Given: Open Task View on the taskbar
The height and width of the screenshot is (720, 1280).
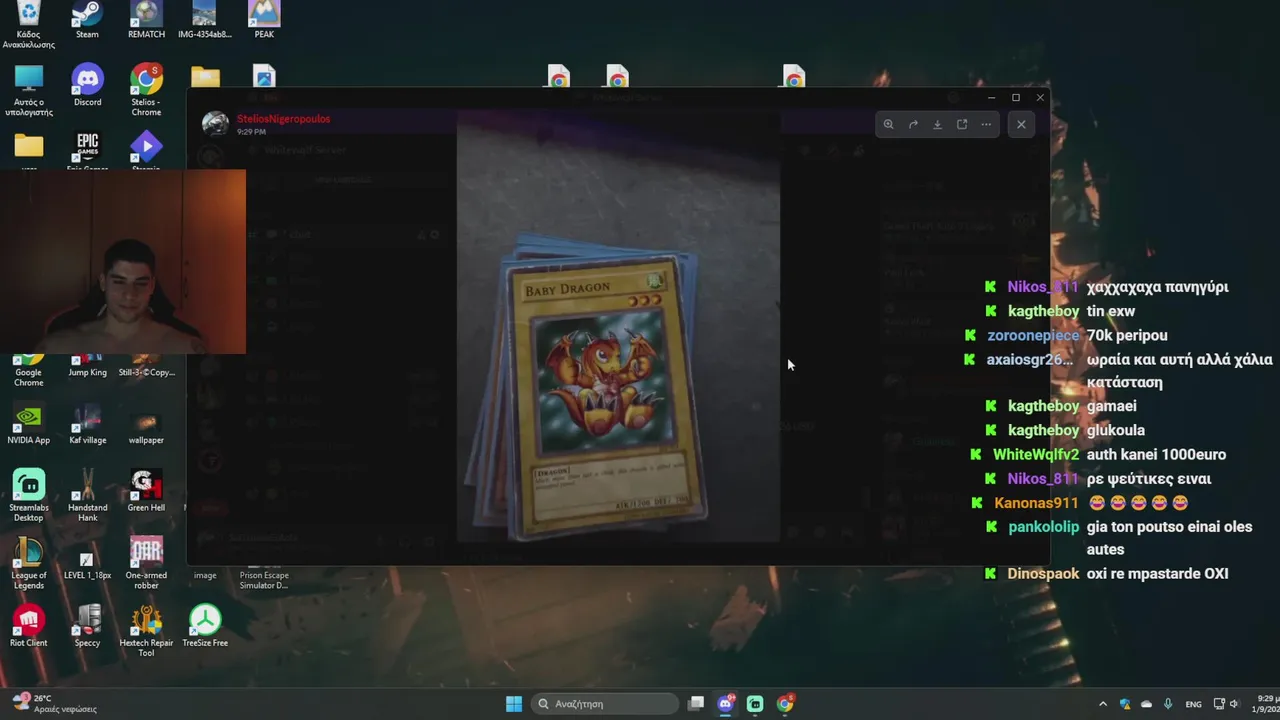Looking at the screenshot, I should (x=697, y=704).
